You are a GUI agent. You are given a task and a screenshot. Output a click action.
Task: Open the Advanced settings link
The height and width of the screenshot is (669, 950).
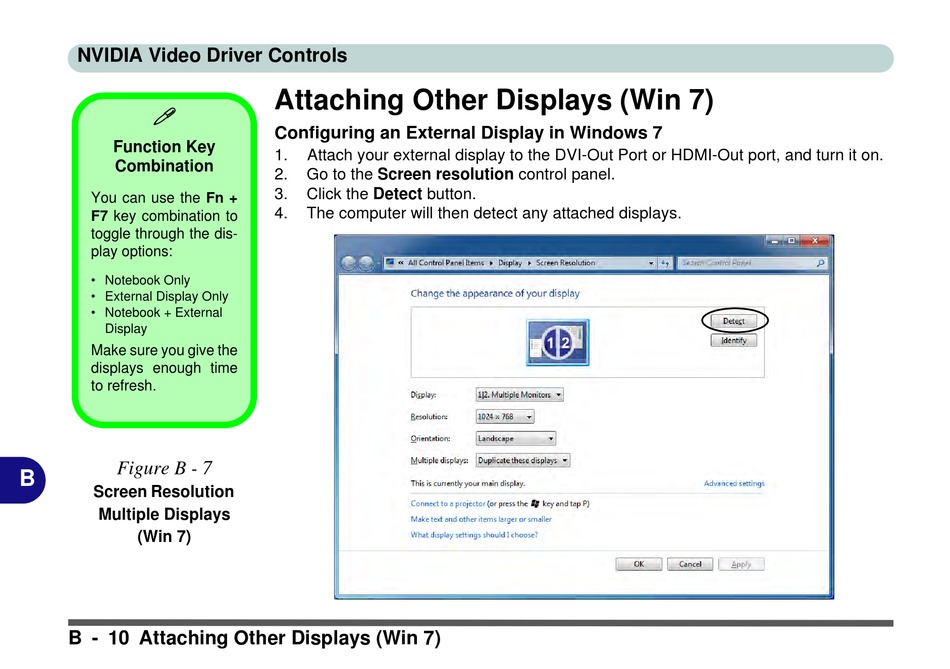click(733, 484)
